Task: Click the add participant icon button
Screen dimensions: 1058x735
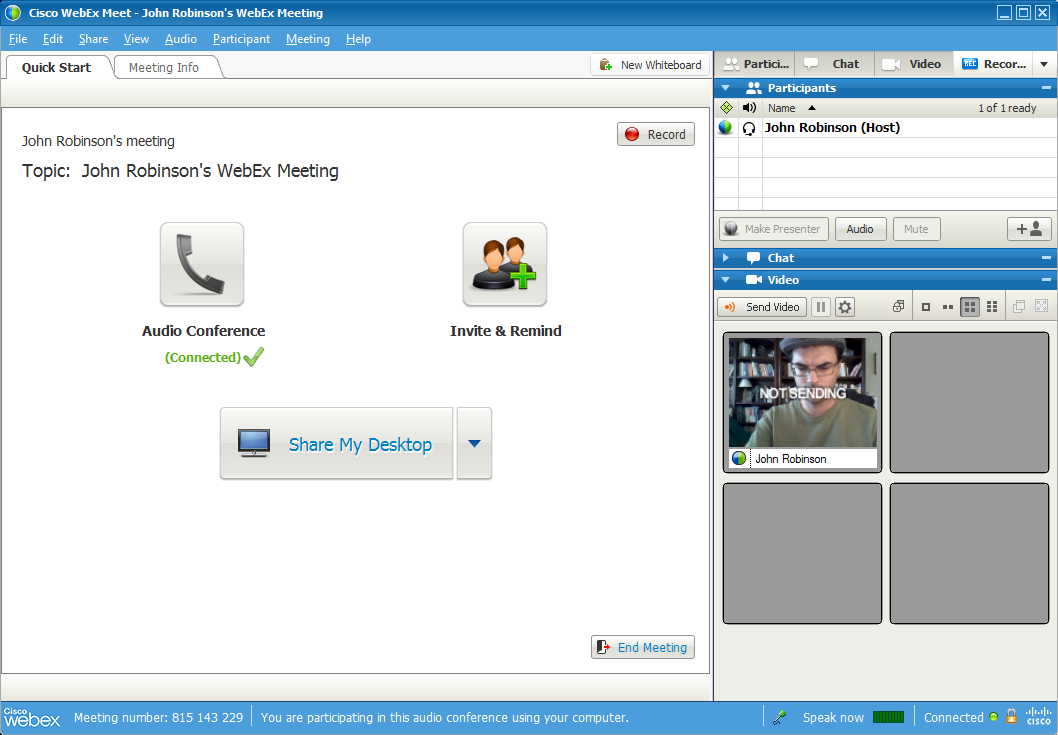Action: 1029,229
